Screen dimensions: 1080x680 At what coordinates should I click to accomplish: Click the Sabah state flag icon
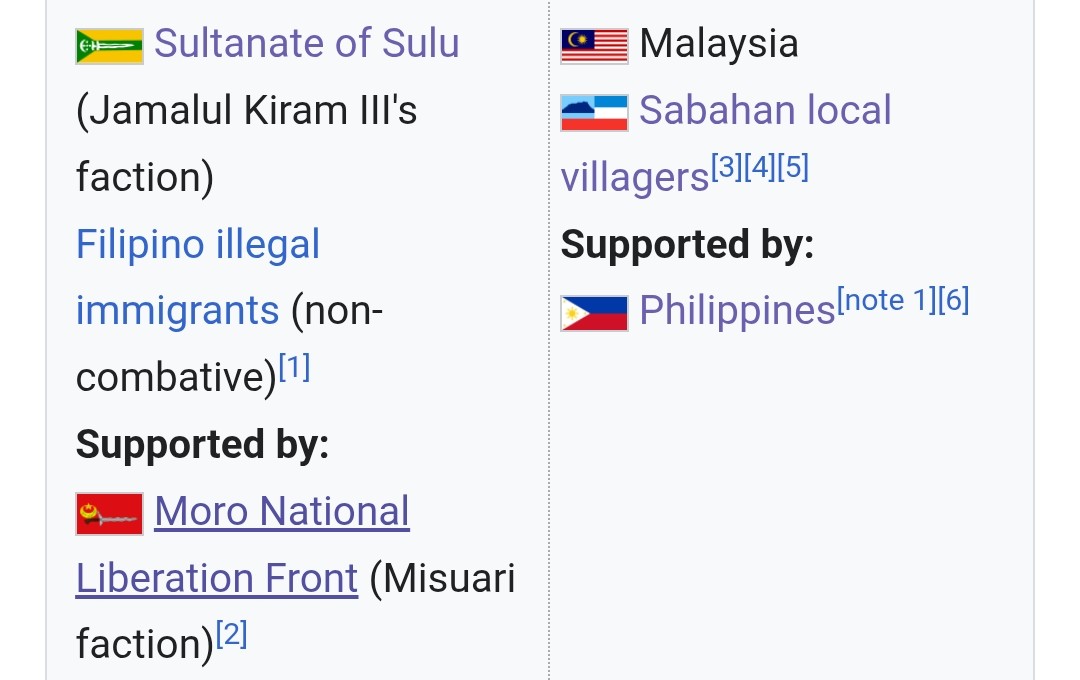(x=594, y=113)
